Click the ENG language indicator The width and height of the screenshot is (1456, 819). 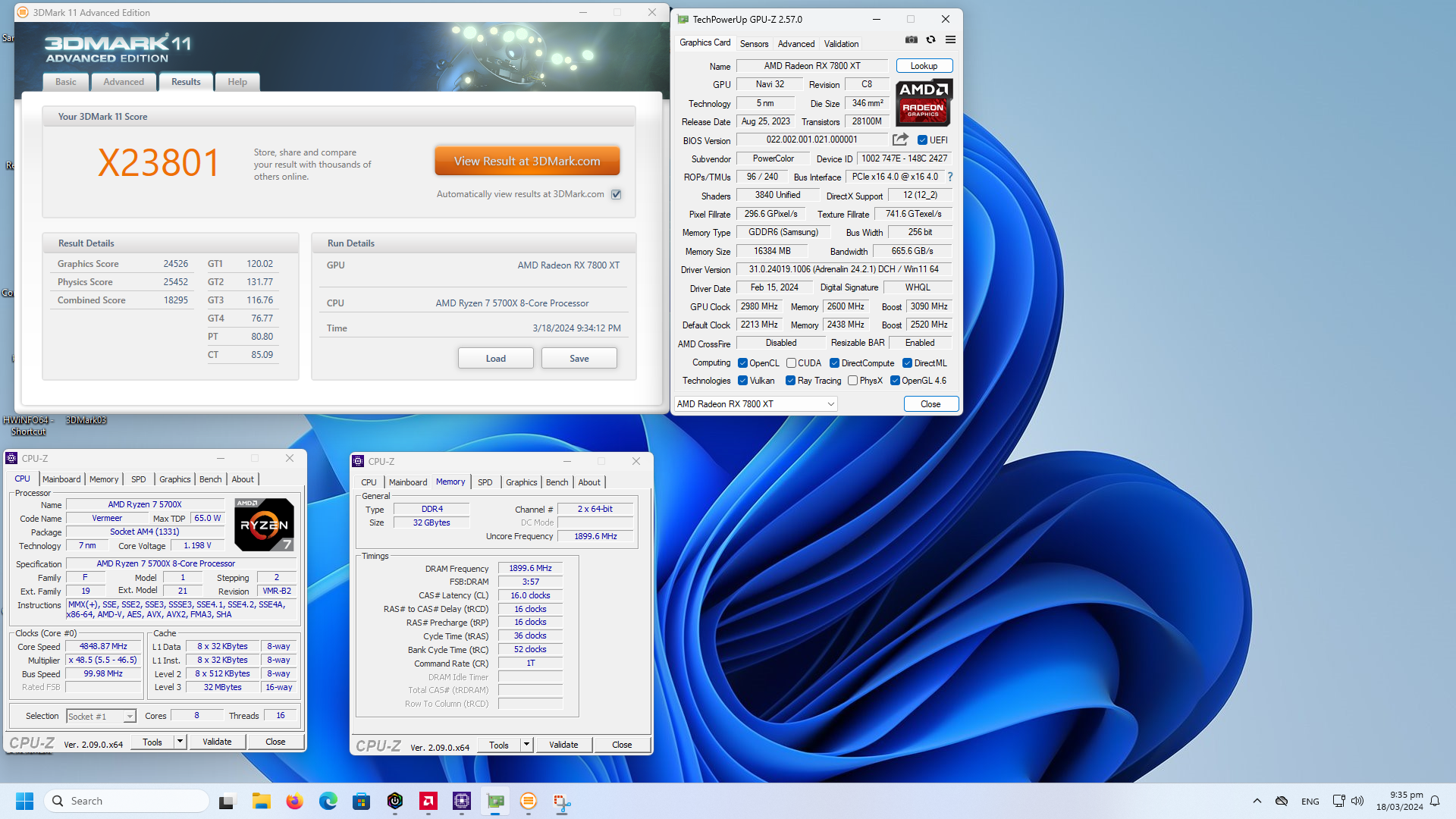tap(1310, 802)
